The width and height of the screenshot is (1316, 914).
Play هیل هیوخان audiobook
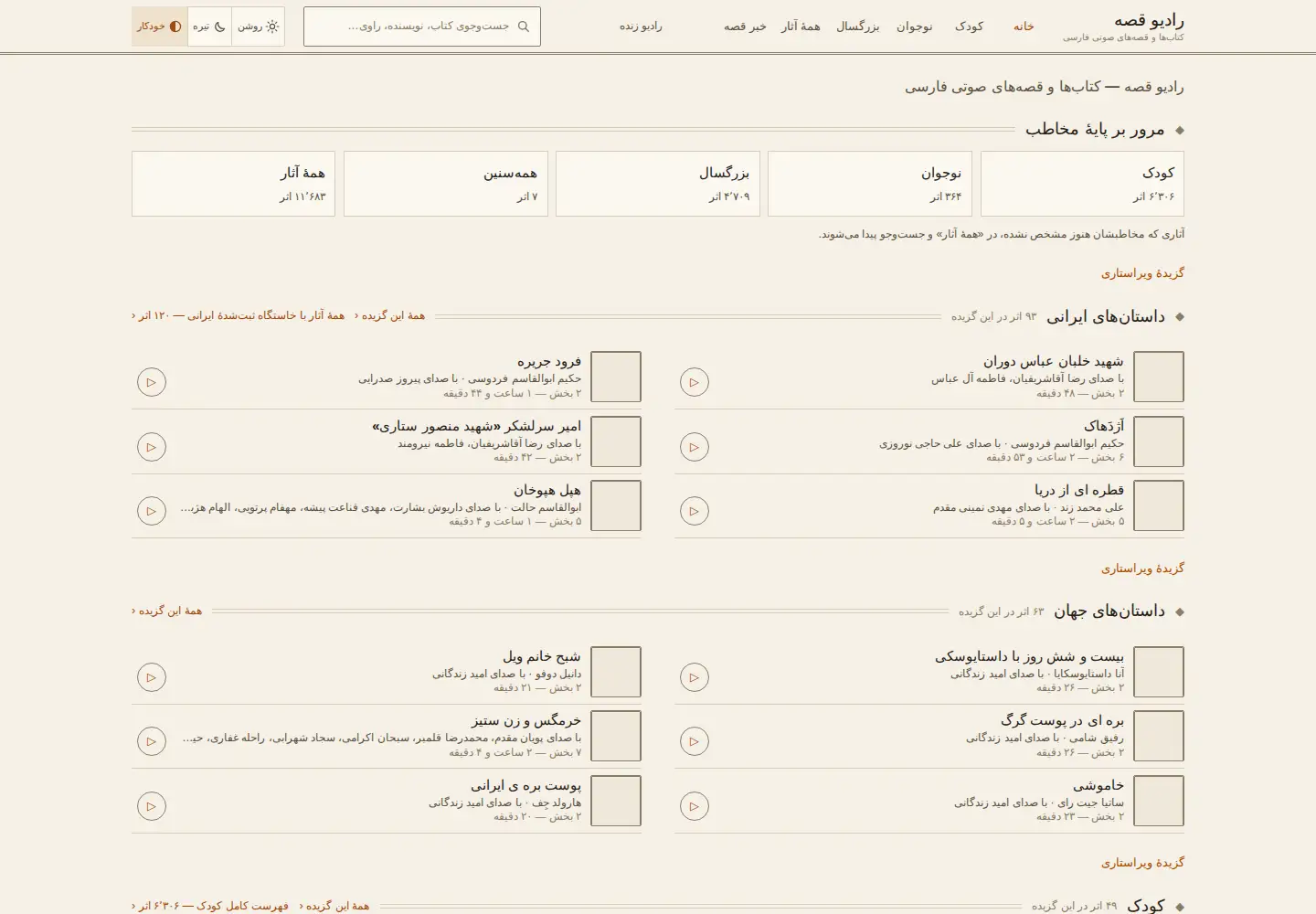coord(152,511)
